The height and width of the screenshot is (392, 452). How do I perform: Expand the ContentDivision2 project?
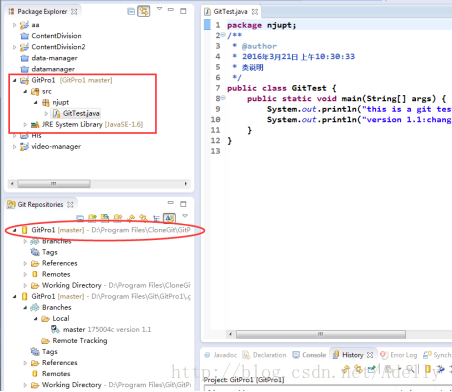(x=14, y=47)
